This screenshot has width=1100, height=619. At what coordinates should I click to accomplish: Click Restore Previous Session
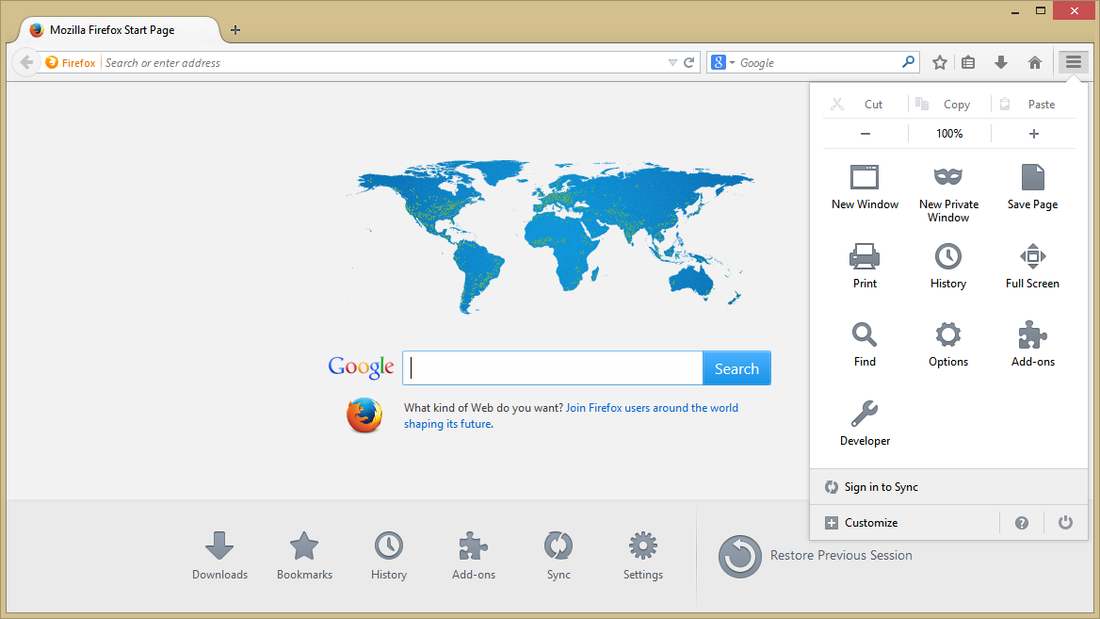tap(815, 556)
